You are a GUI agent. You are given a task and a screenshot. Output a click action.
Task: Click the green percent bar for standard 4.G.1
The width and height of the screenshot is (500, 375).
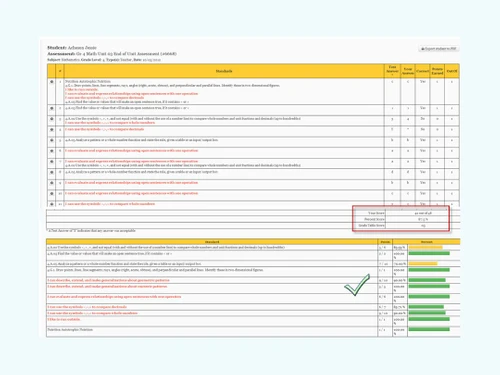[x=429, y=270]
